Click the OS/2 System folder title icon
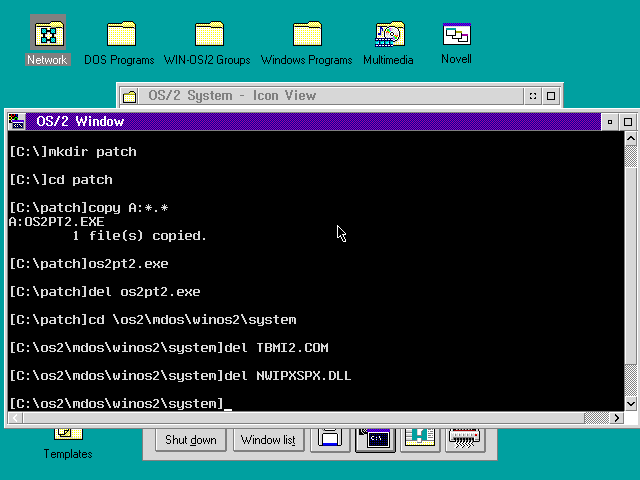Image resolution: width=640 pixels, height=480 pixels. click(x=129, y=96)
